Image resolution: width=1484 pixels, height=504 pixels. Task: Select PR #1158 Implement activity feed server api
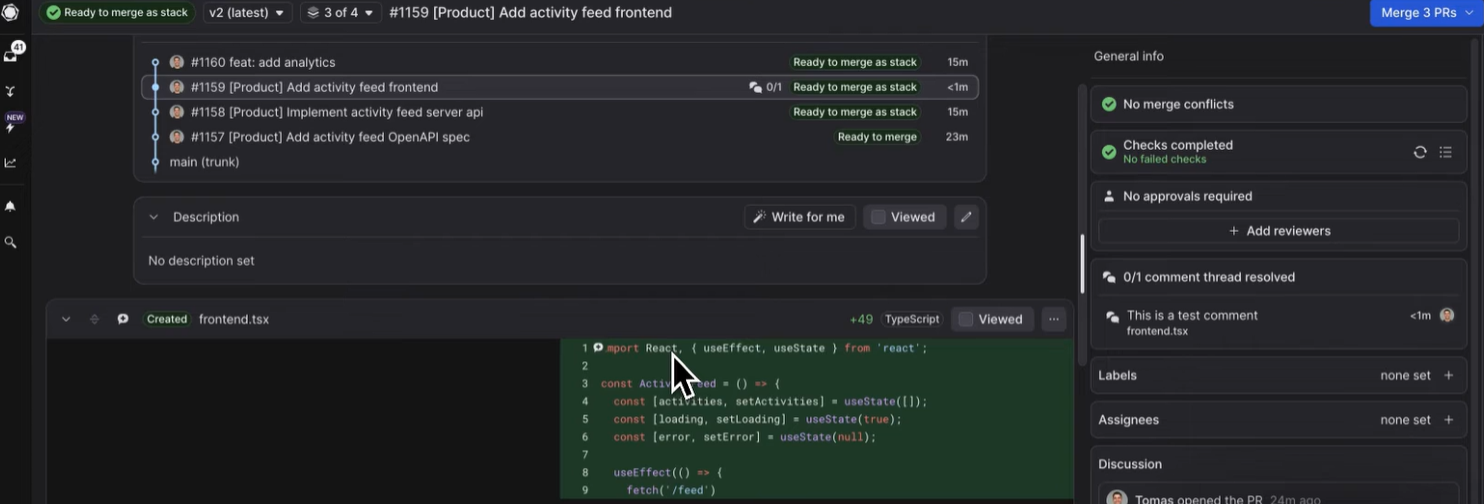click(336, 112)
